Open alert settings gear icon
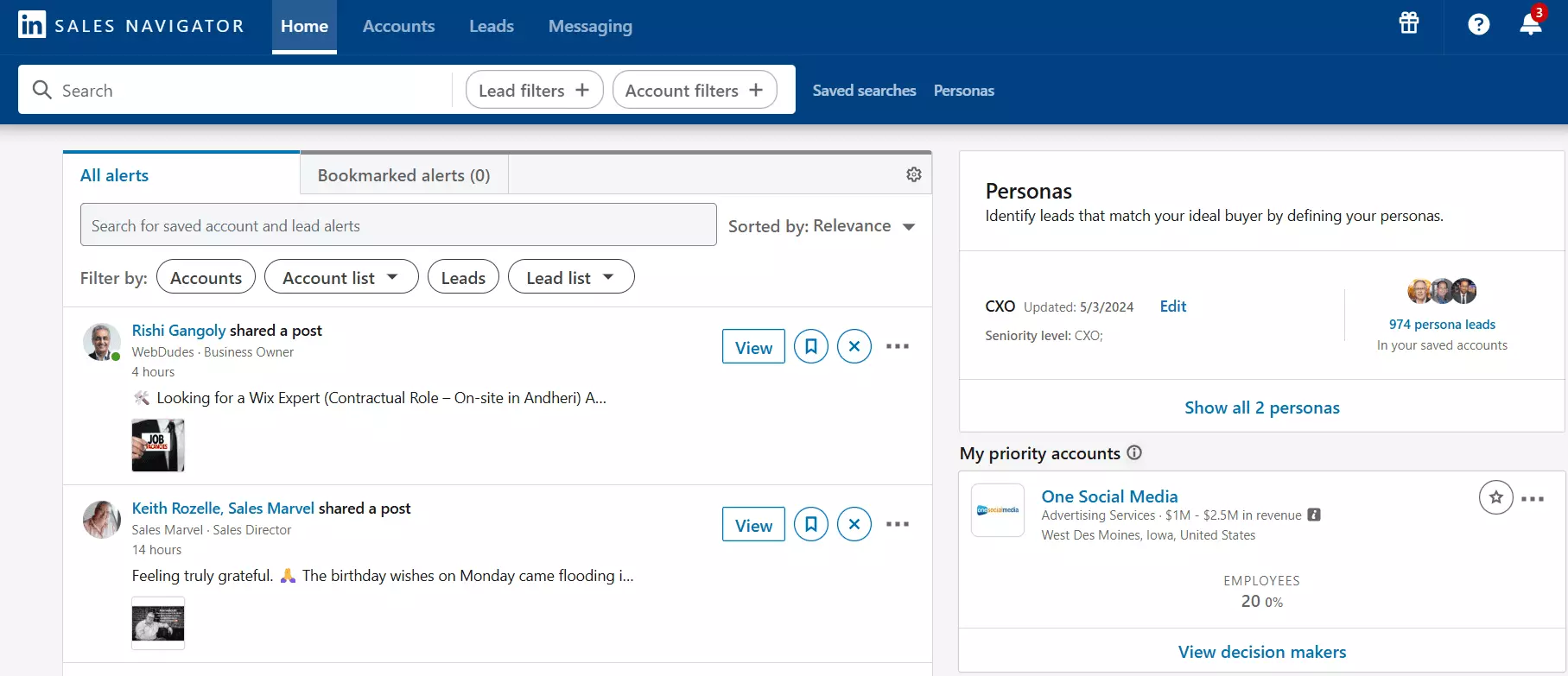Viewport: 1568px width, 676px height. coord(913,174)
